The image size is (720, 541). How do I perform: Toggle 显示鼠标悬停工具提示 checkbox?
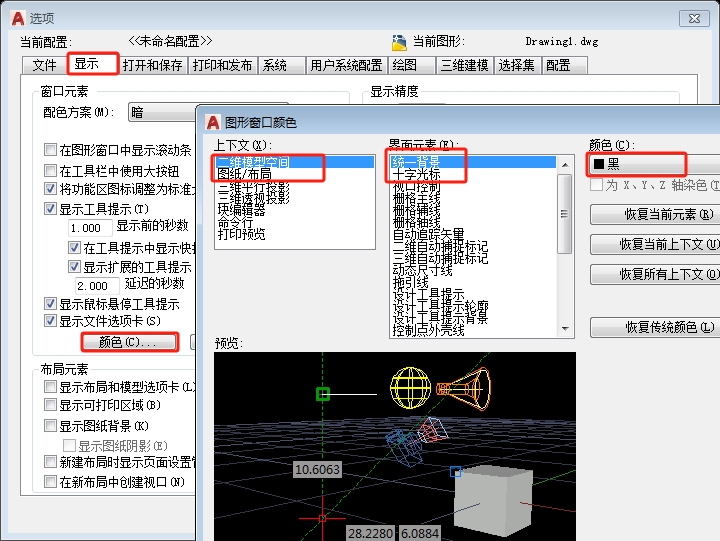50,304
